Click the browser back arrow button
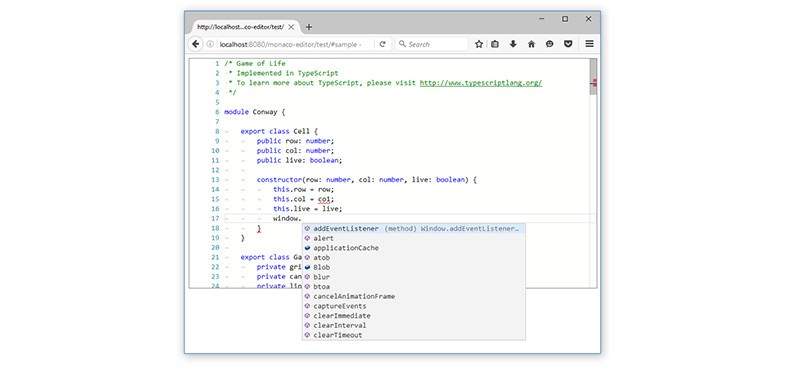 [x=196, y=44]
